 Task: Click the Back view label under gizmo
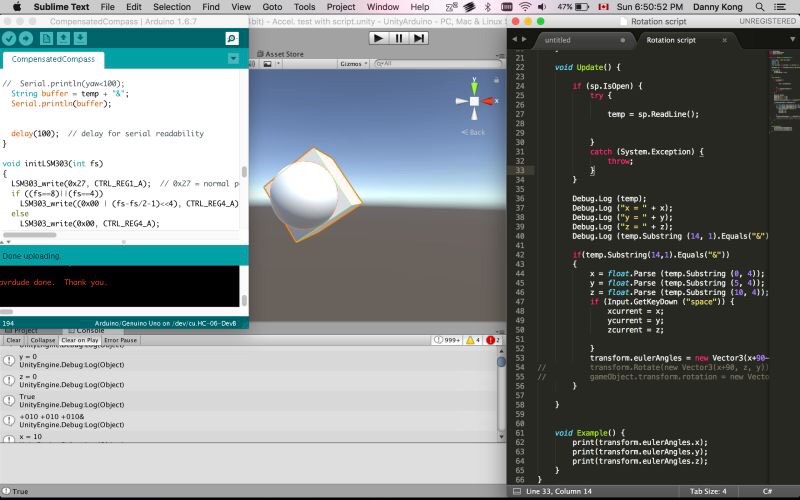(x=473, y=132)
